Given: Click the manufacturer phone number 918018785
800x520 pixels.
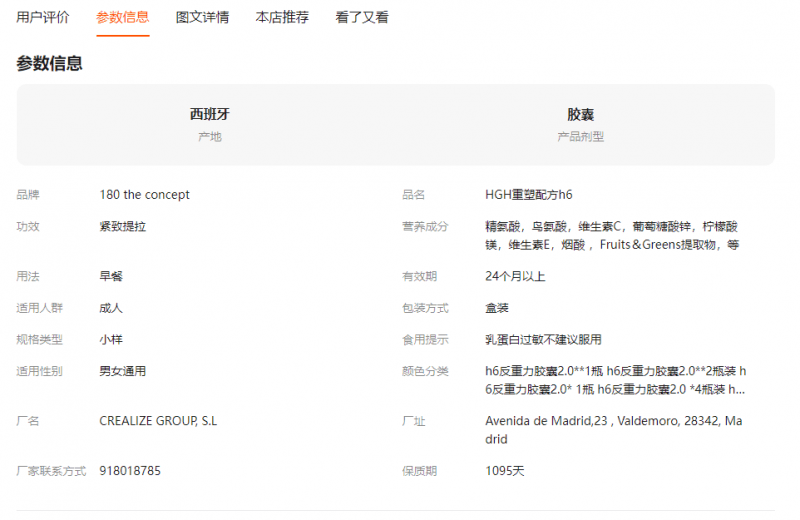Looking at the screenshot, I should (130, 470).
